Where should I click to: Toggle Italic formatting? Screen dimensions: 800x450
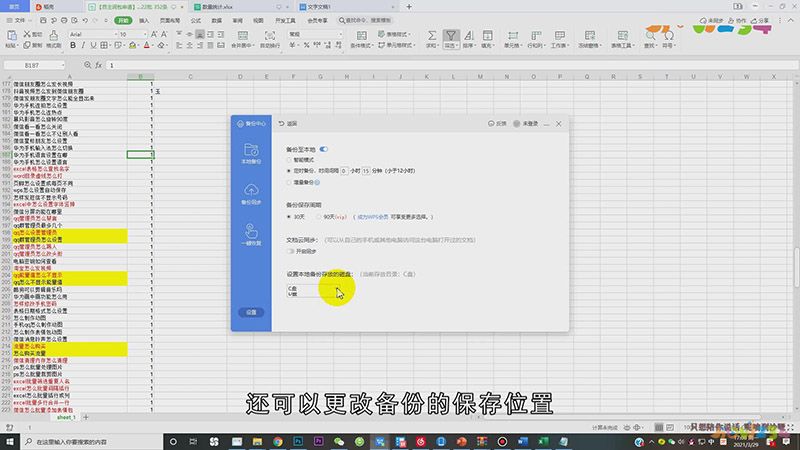pyautogui.click(x=83, y=45)
